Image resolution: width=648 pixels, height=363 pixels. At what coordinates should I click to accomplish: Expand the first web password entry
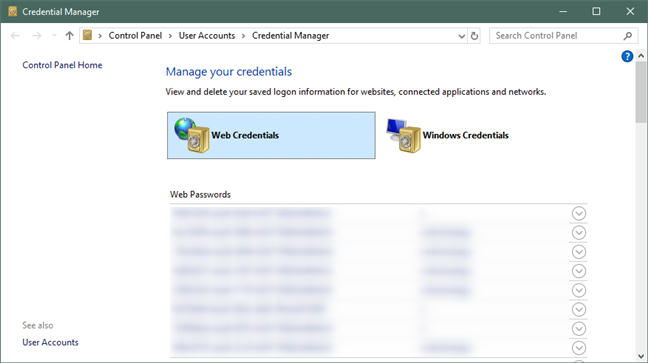(579, 213)
